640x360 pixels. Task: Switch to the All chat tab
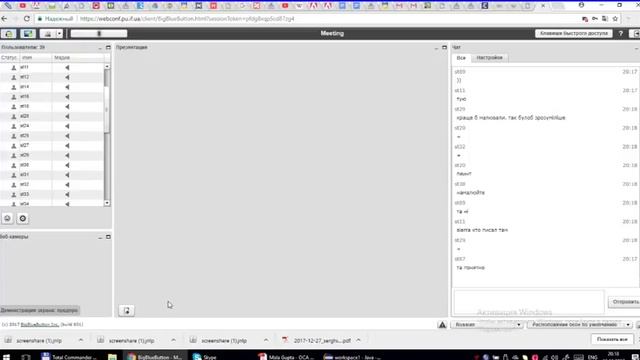point(461,58)
